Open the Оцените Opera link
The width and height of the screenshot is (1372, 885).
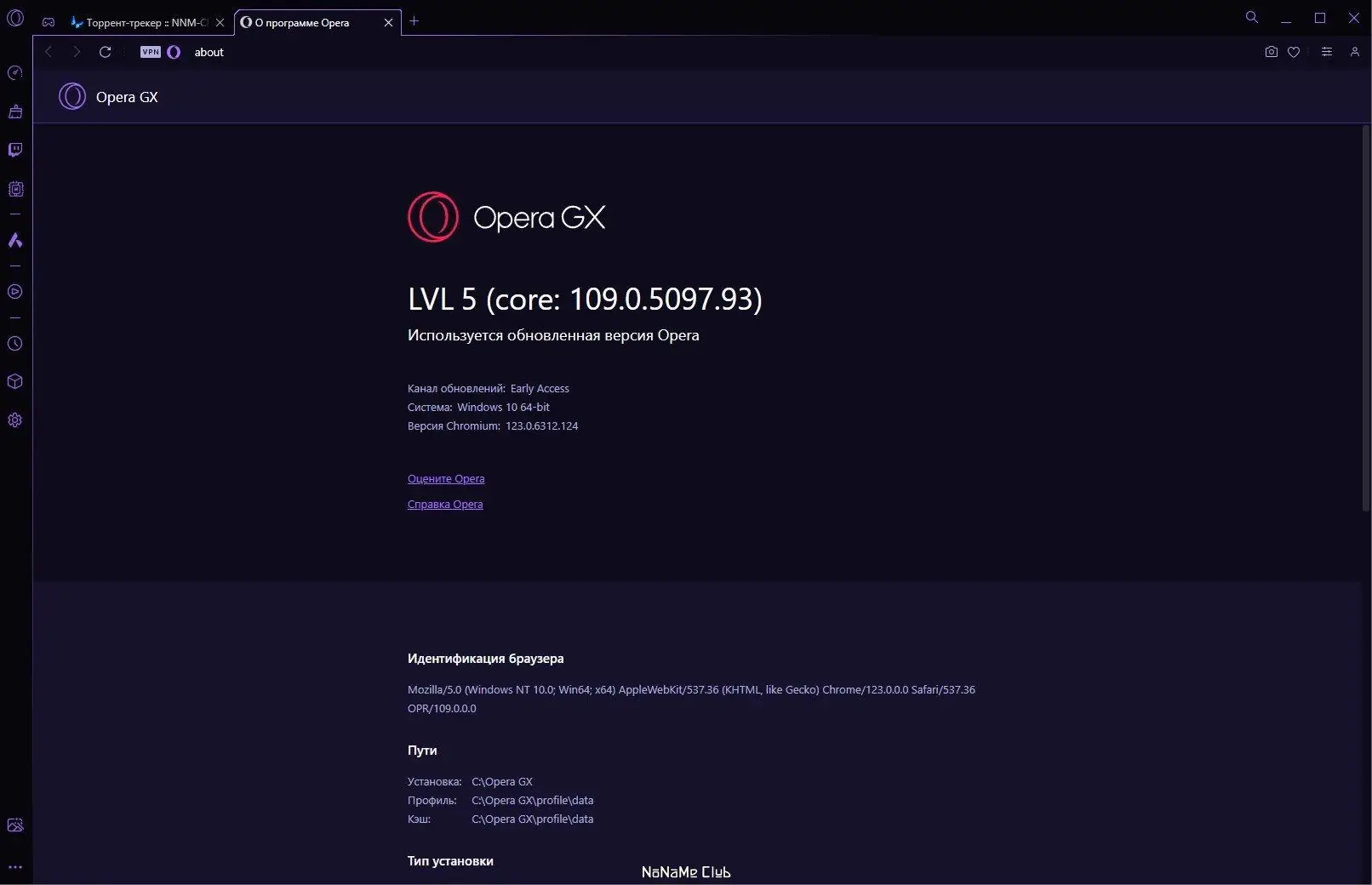pyautogui.click(x=446, y=479)
